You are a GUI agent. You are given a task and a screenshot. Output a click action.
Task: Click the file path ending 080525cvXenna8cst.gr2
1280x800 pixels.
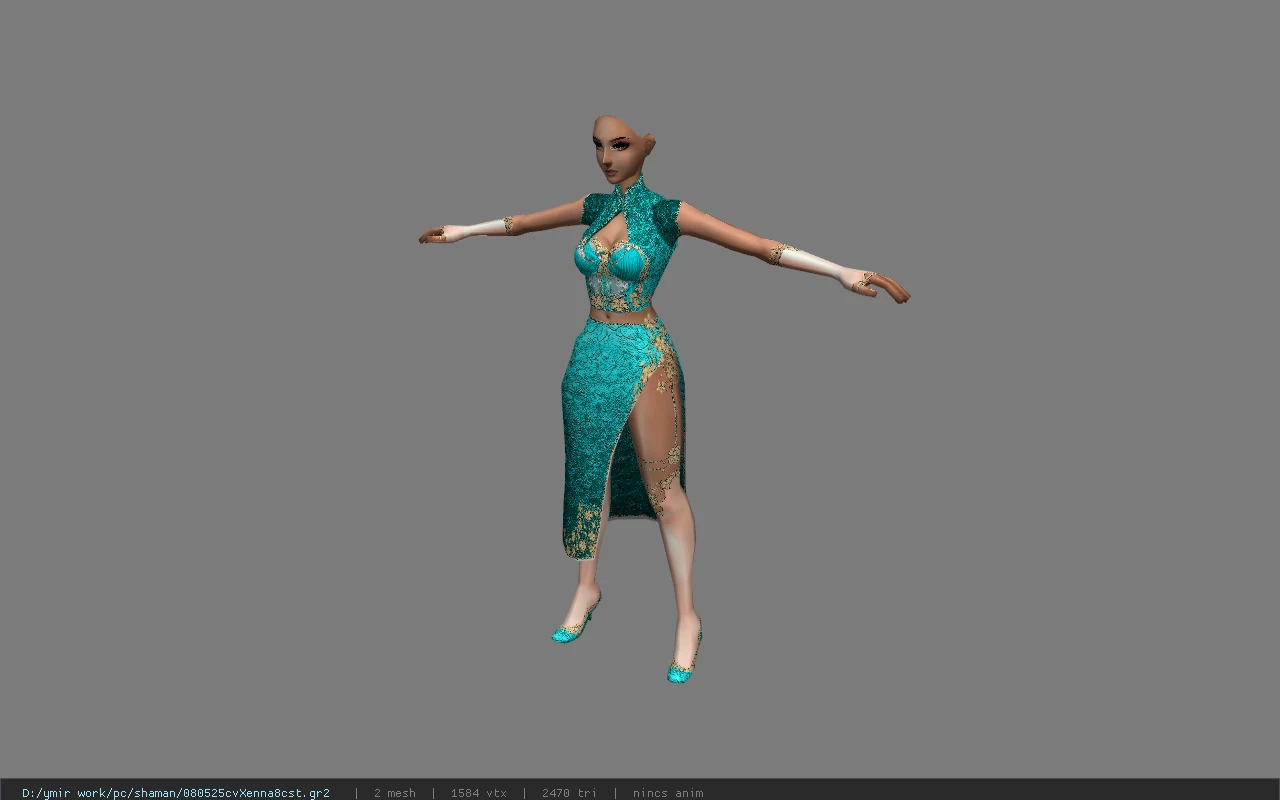click(176, 793)
